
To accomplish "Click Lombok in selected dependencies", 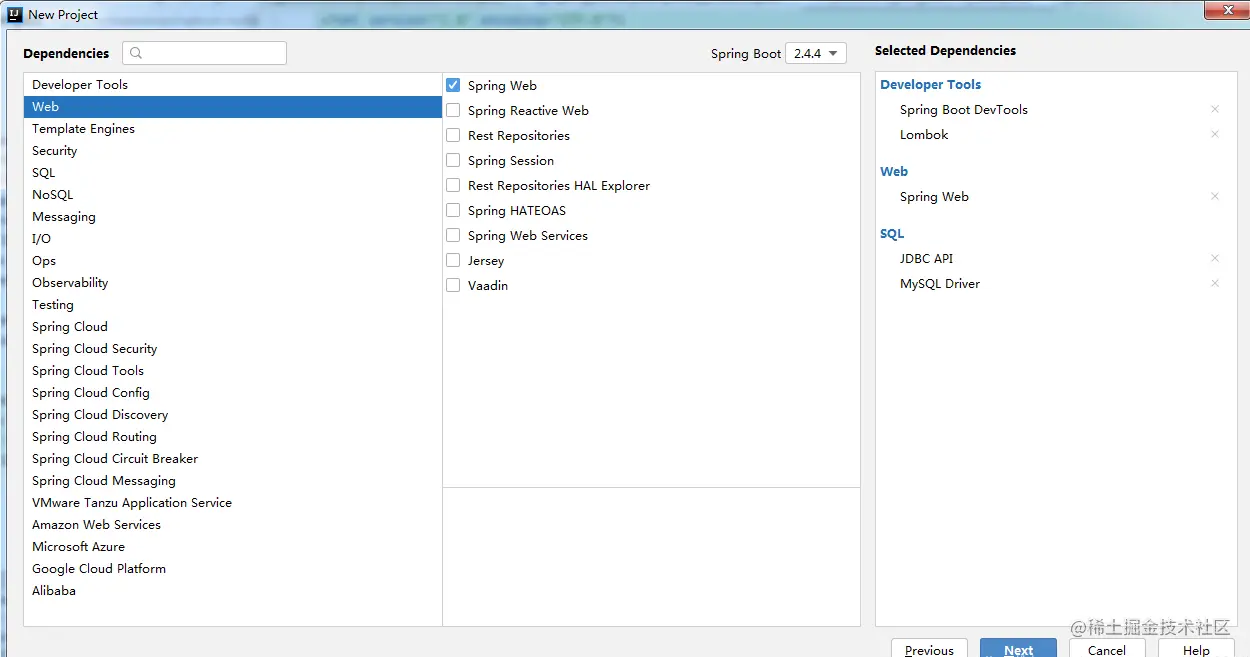I will 924,135.
